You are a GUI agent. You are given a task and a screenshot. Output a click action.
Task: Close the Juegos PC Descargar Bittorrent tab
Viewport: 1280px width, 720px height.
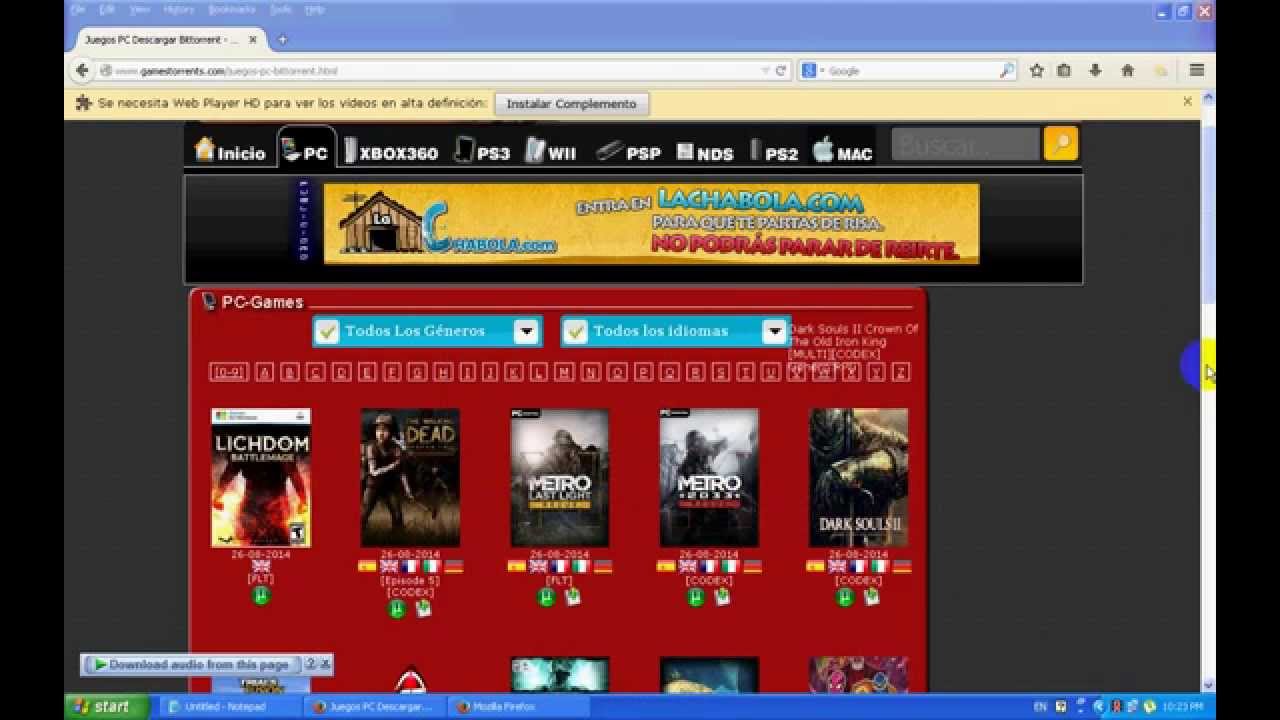click(x=253, y=40)
